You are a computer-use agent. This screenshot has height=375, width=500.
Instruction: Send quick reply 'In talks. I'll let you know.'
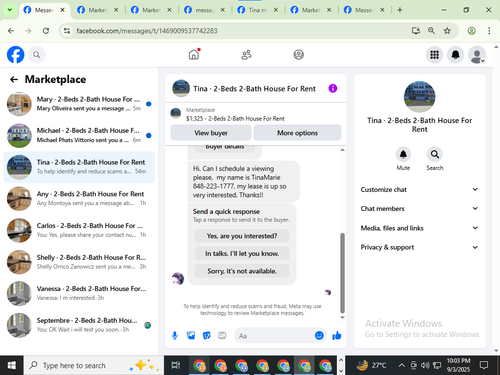(x=242, y=254)
